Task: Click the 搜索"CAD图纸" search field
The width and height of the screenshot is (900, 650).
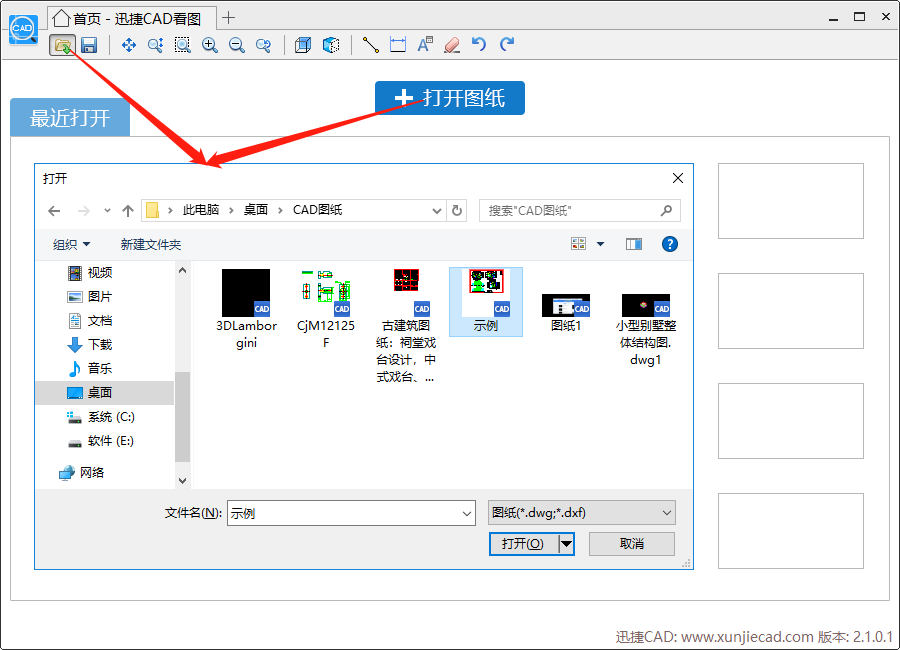Action: click(580, 211)
